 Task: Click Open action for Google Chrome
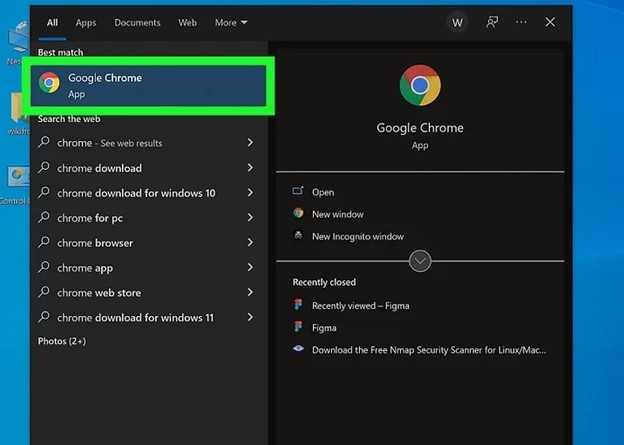coord(322,192)
